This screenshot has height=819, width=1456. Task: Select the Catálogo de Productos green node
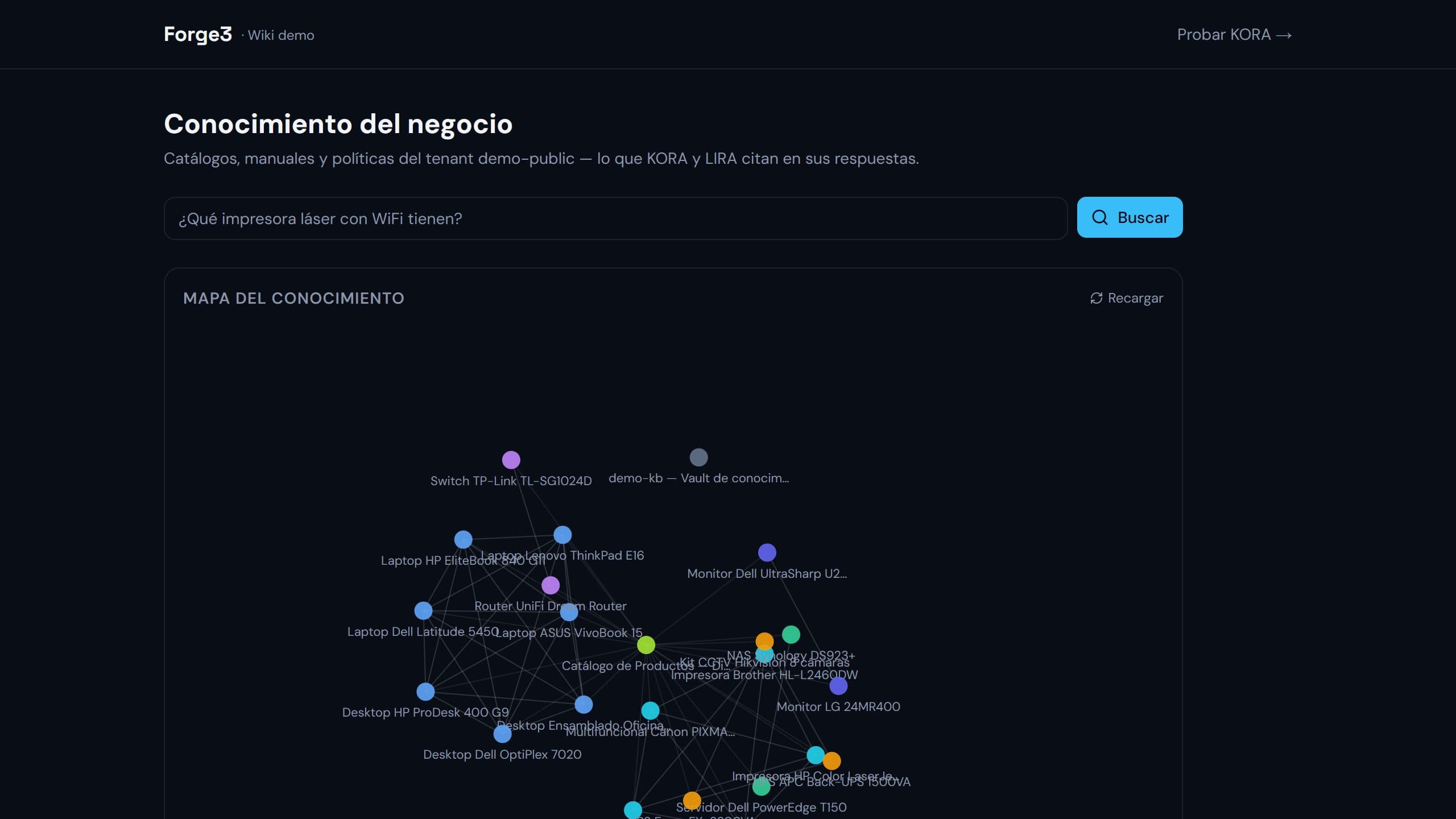pos(646,645)
